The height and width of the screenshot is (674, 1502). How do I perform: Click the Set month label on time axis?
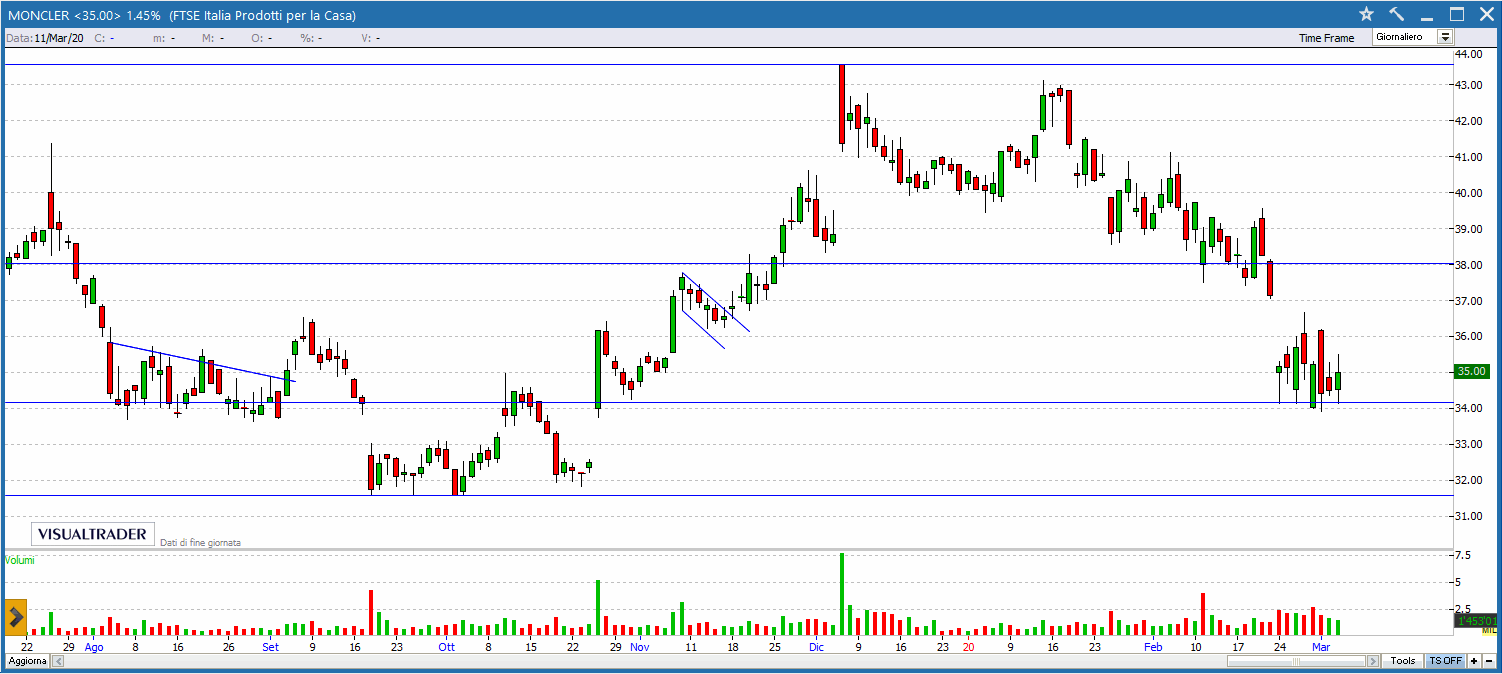pos(271,647)
